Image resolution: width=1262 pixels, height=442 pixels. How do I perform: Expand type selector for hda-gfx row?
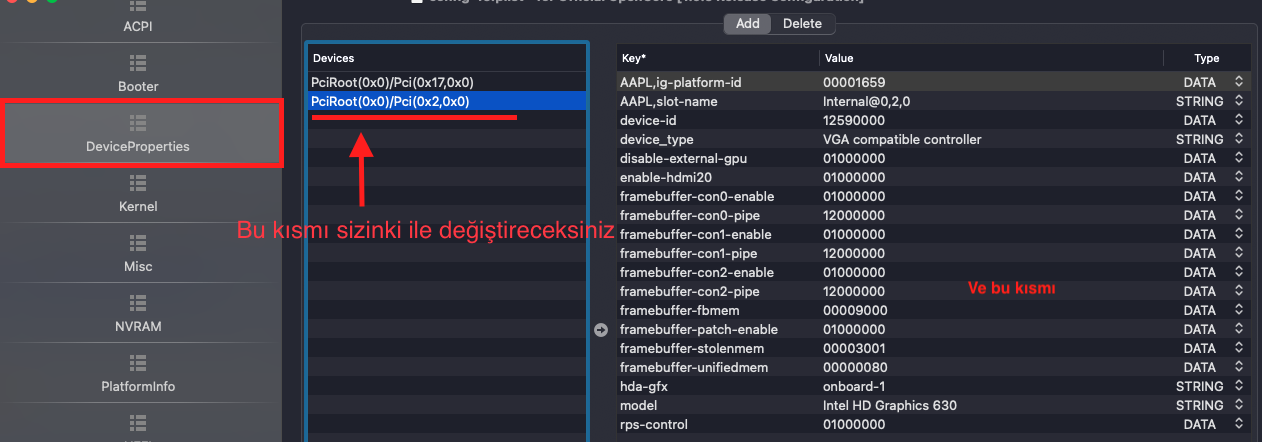click(x=1239, y=386)
